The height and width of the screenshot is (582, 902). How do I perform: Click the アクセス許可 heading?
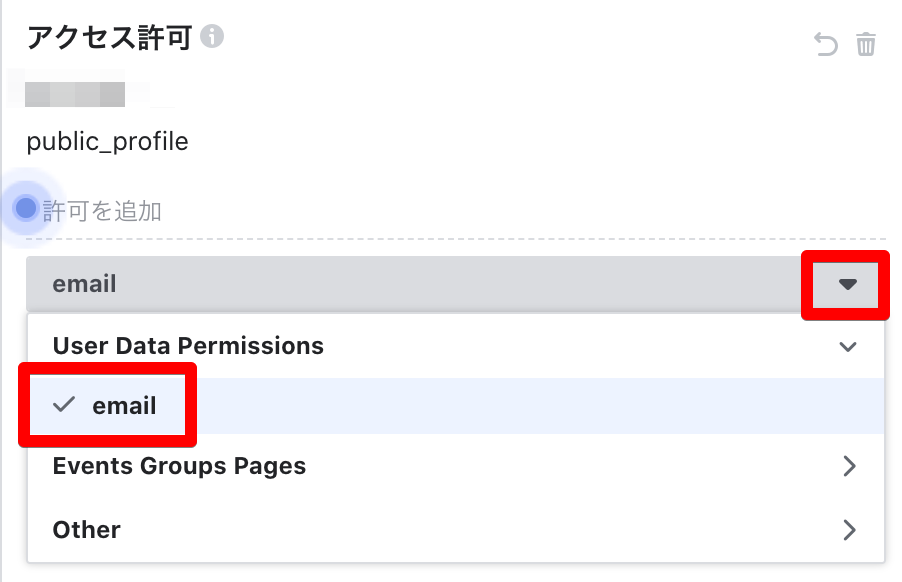pyautogui.click(x=109, y=37)
